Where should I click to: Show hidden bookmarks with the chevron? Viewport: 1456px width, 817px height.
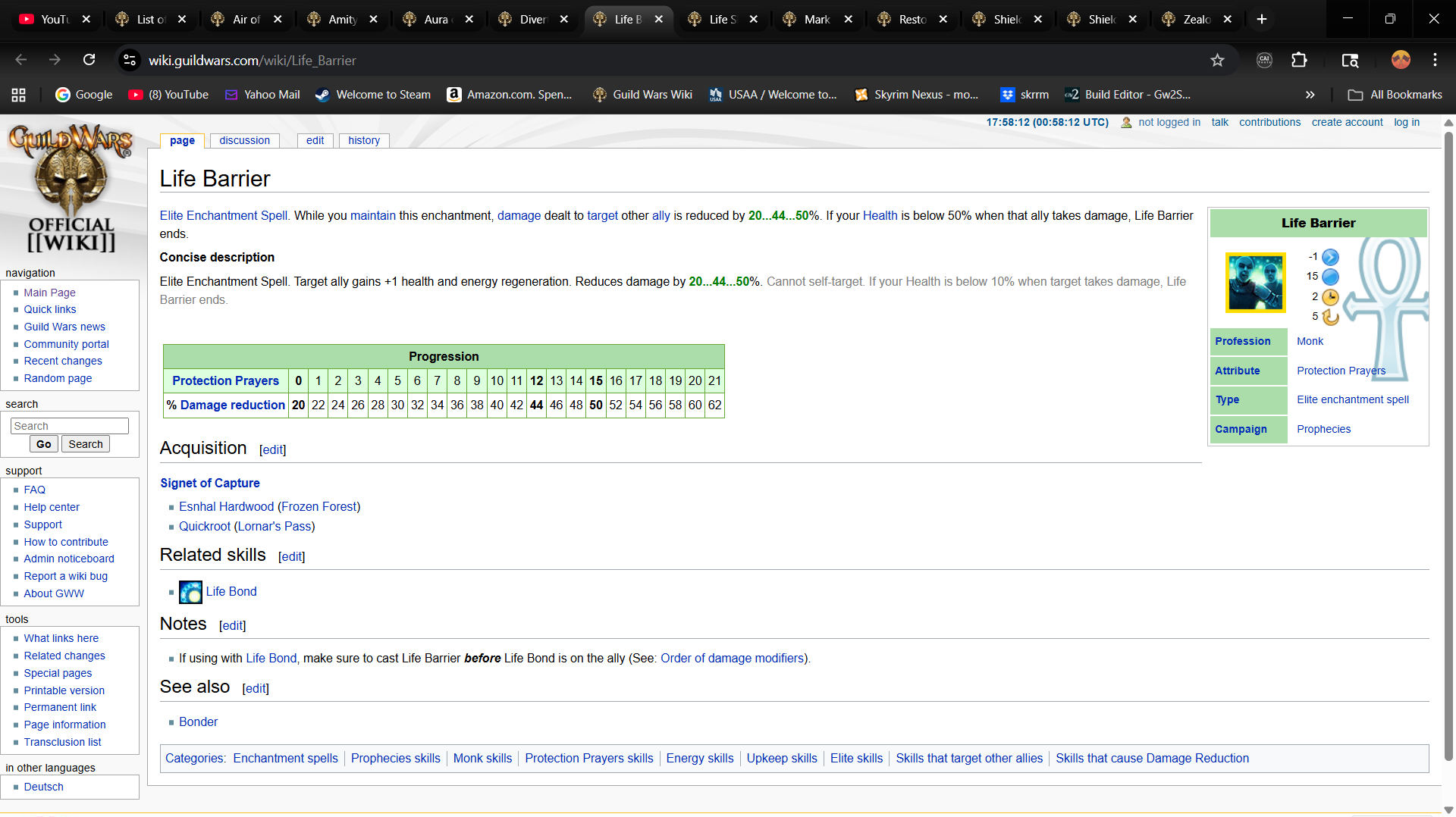[x=1310, y=95]
